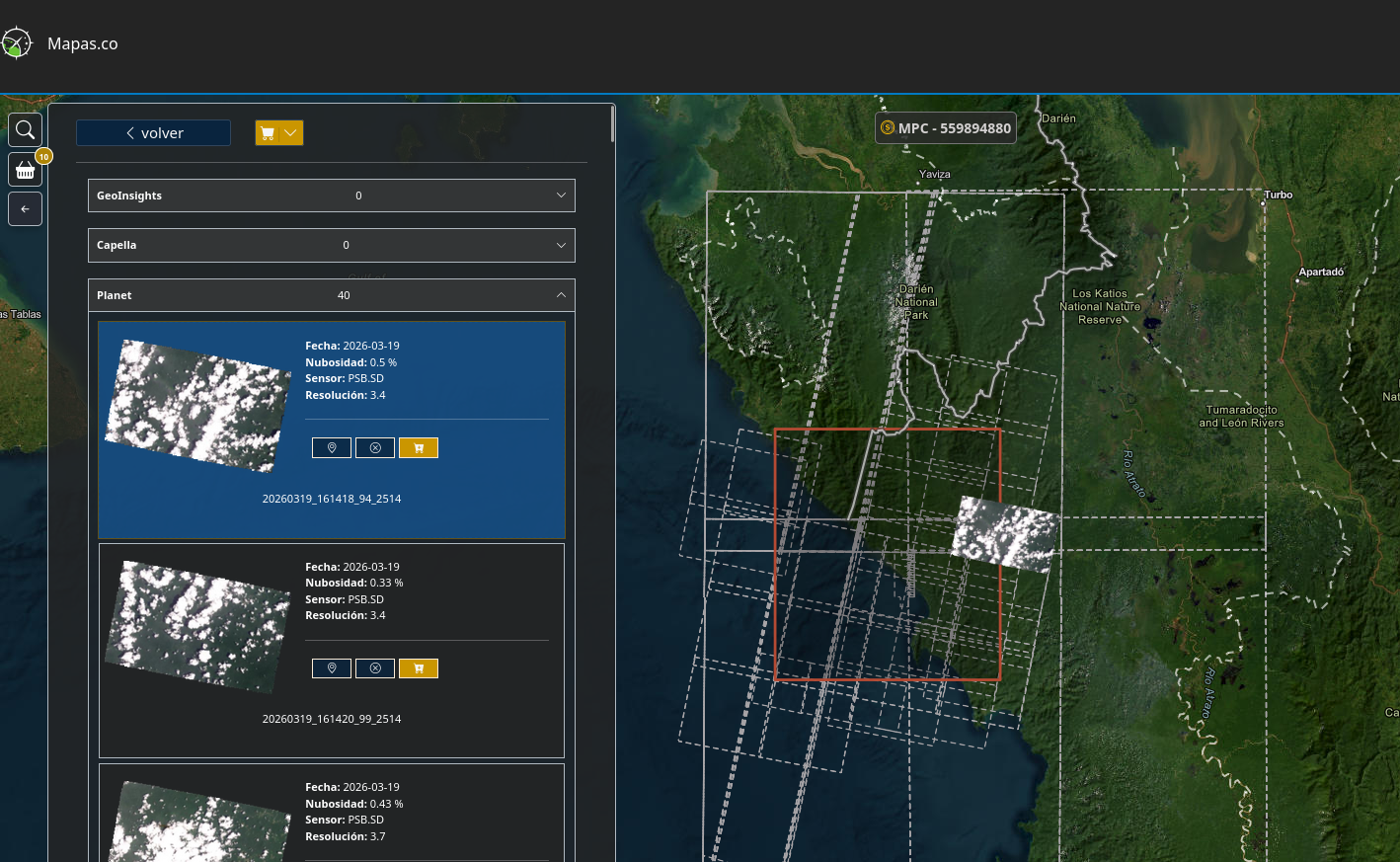The width and height of the screenshot is (1400, 862).
Task: Click the Mapas.co compass logo
Action: point(16,43)
